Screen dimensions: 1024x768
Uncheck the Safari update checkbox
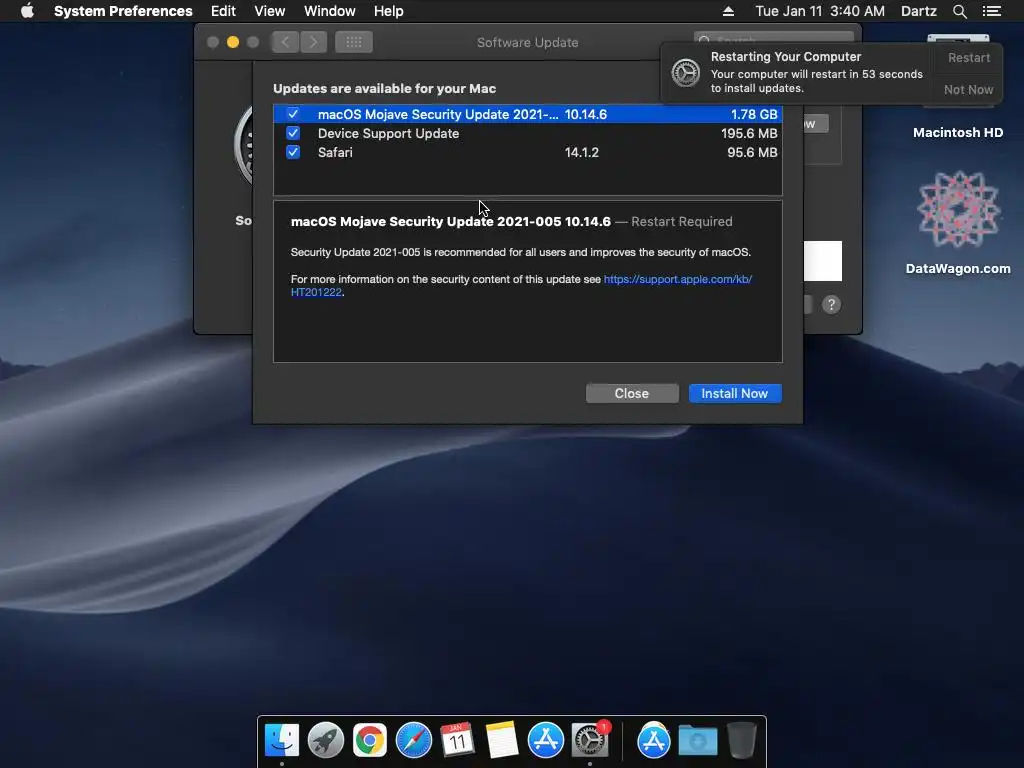293,152
